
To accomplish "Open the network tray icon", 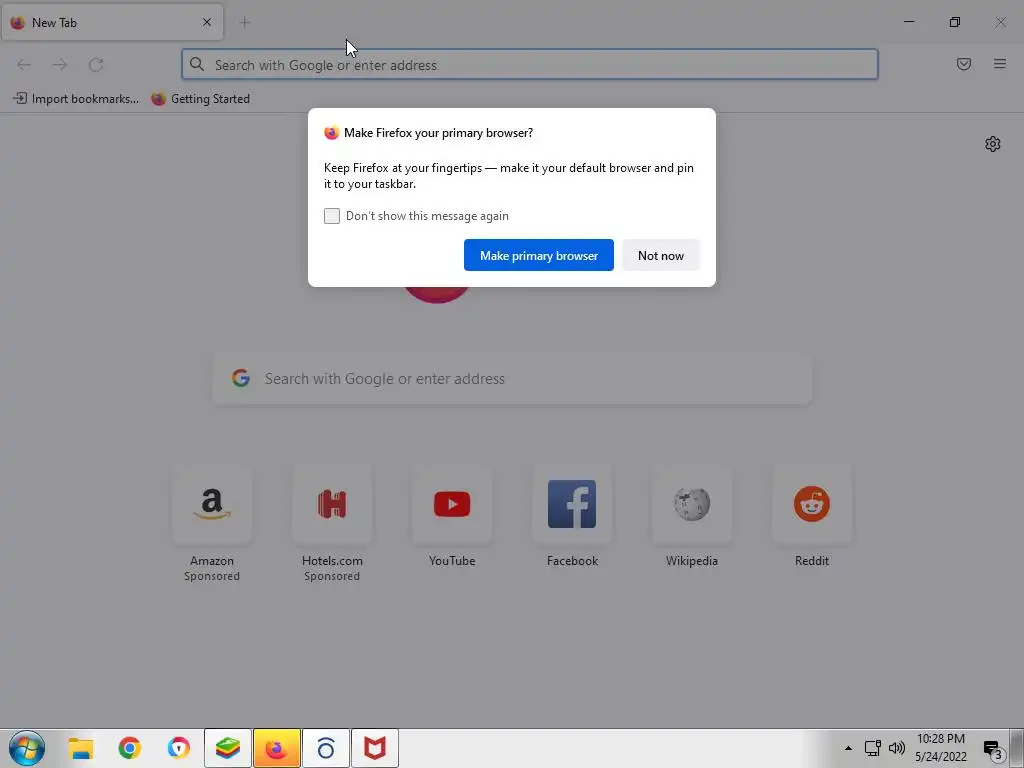I will (x=872, y=748).
